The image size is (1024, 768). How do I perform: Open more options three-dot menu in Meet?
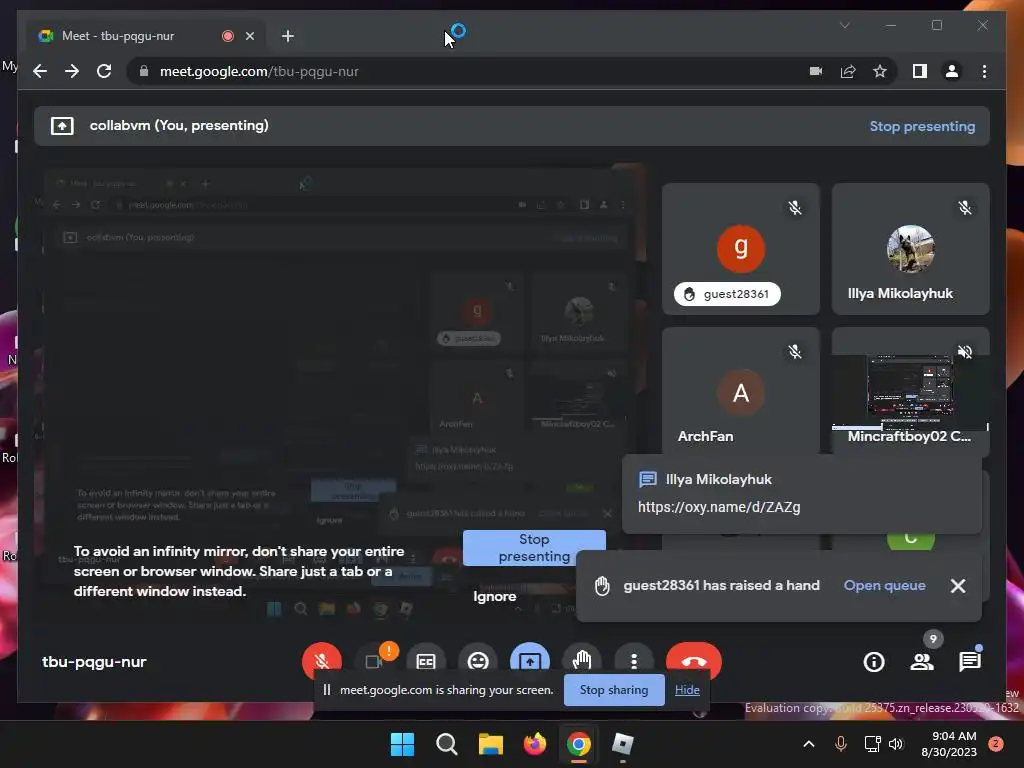(x=633, y=662)
